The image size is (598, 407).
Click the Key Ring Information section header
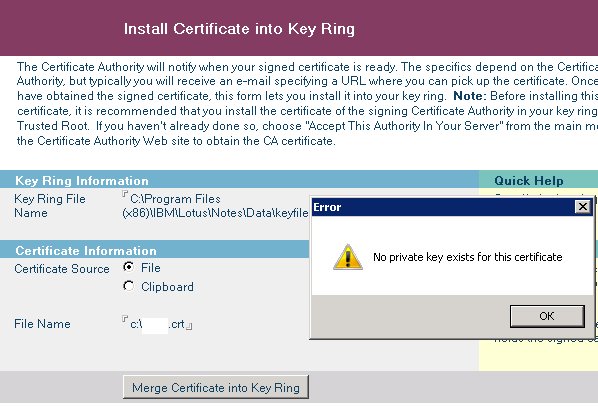point(239,180)
